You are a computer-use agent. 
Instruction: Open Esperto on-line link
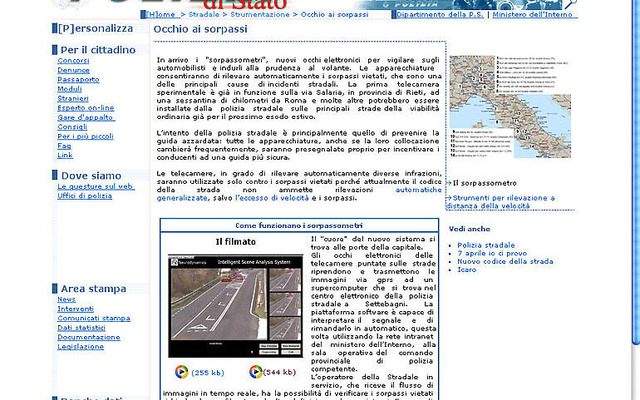click(86, 108)
